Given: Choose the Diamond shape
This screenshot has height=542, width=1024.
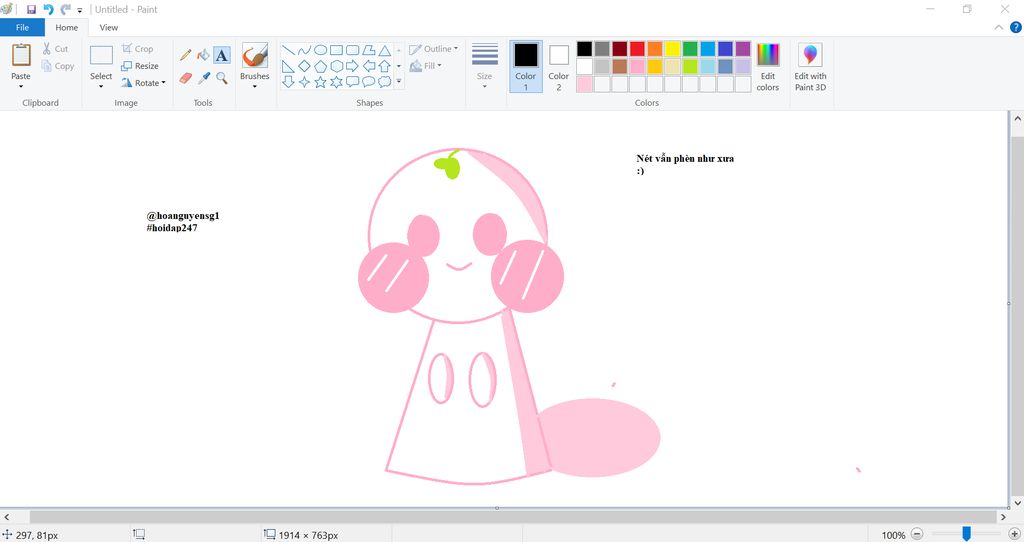Looking at the screenshot, I should [x=304, y=66].
